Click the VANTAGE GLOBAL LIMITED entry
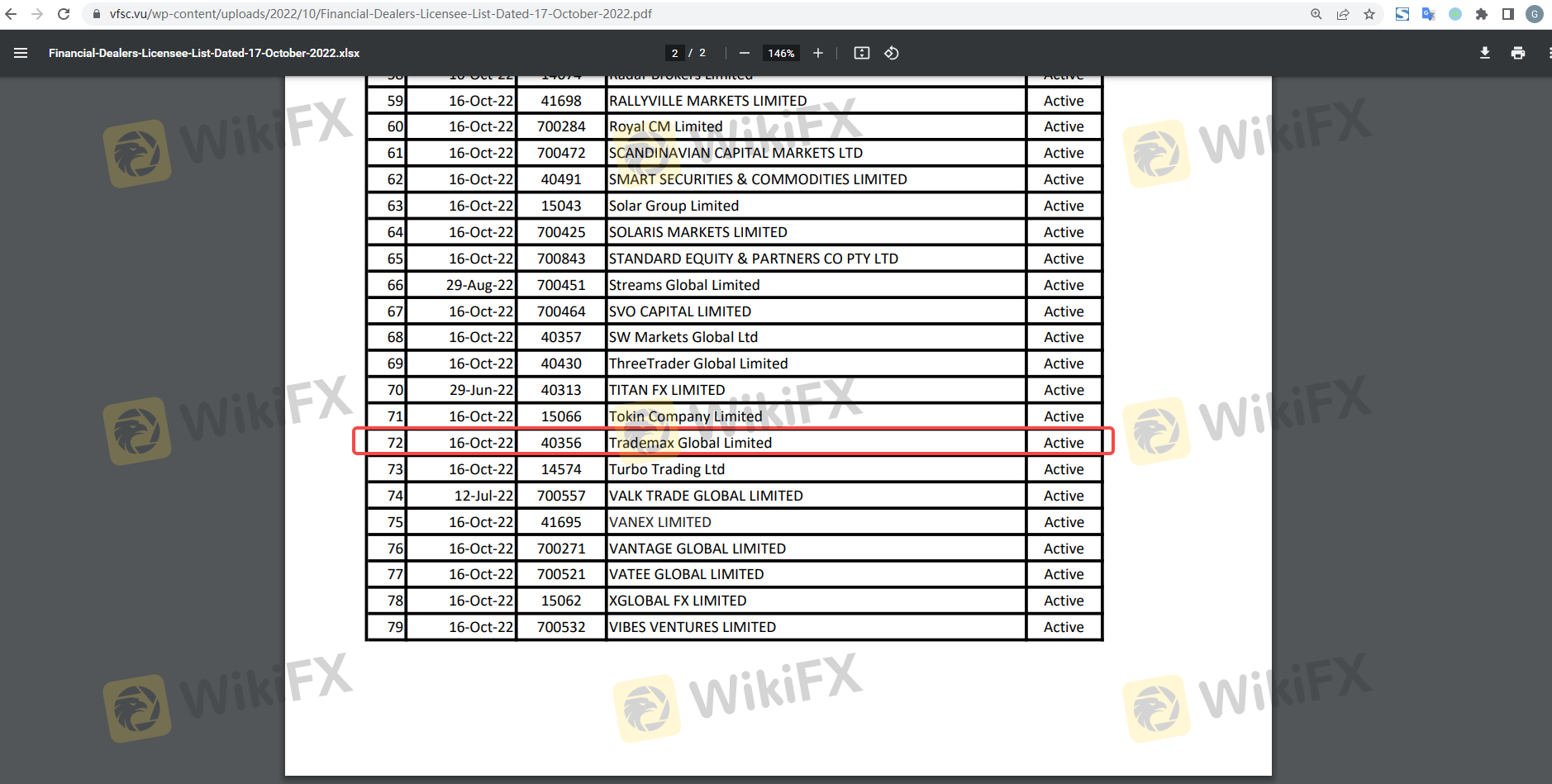1552x784 pixels. pos(697,549)
